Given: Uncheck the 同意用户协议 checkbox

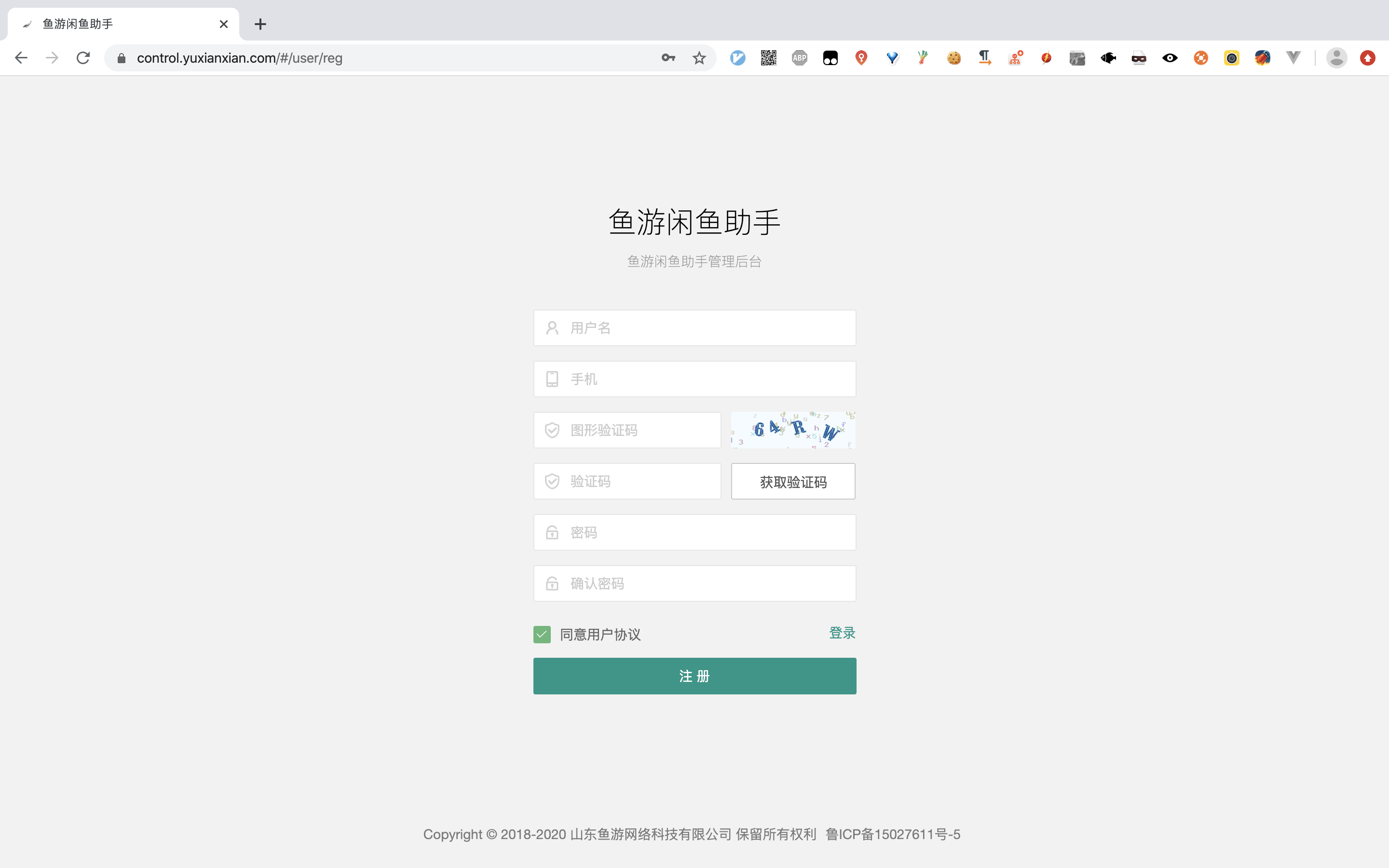Looking at the screenshot, I should coord(542,634).
